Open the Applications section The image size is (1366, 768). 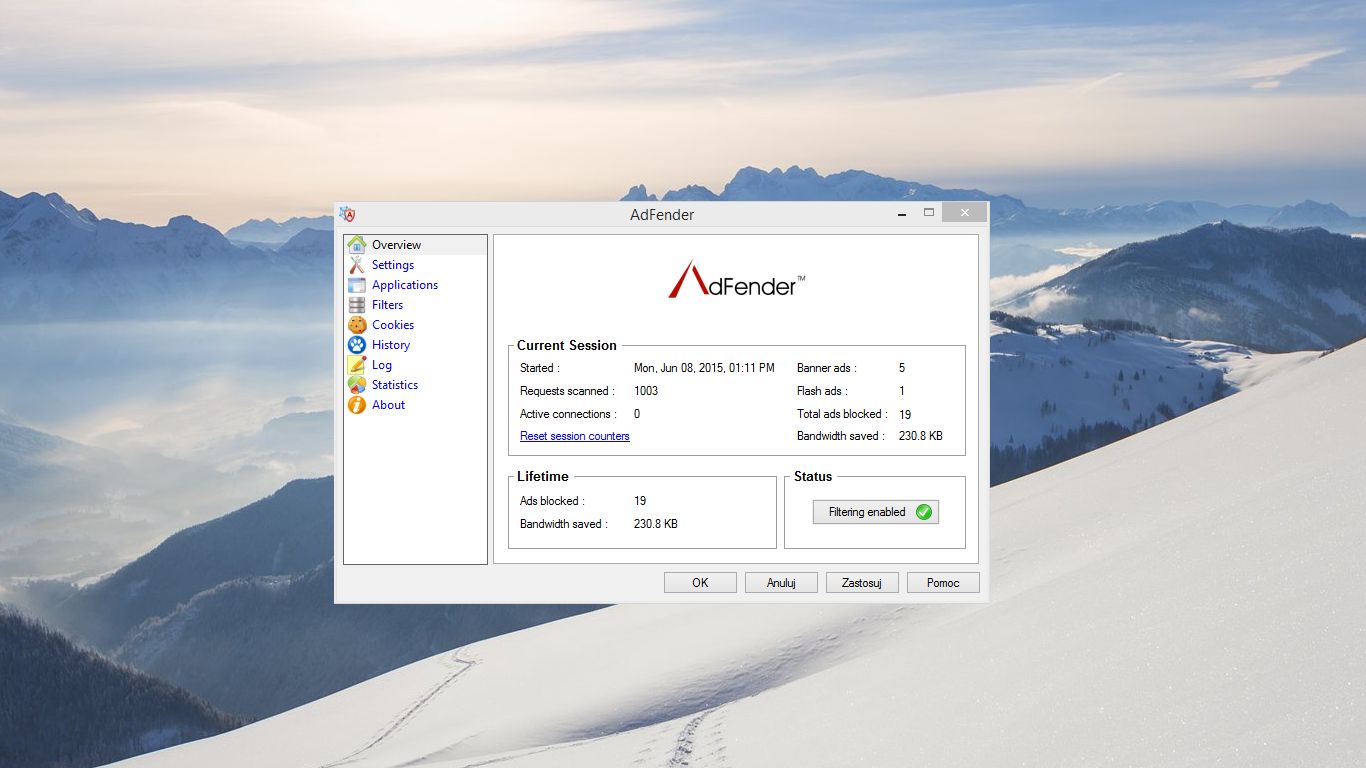pyautogui.click(x=405, y=285)
